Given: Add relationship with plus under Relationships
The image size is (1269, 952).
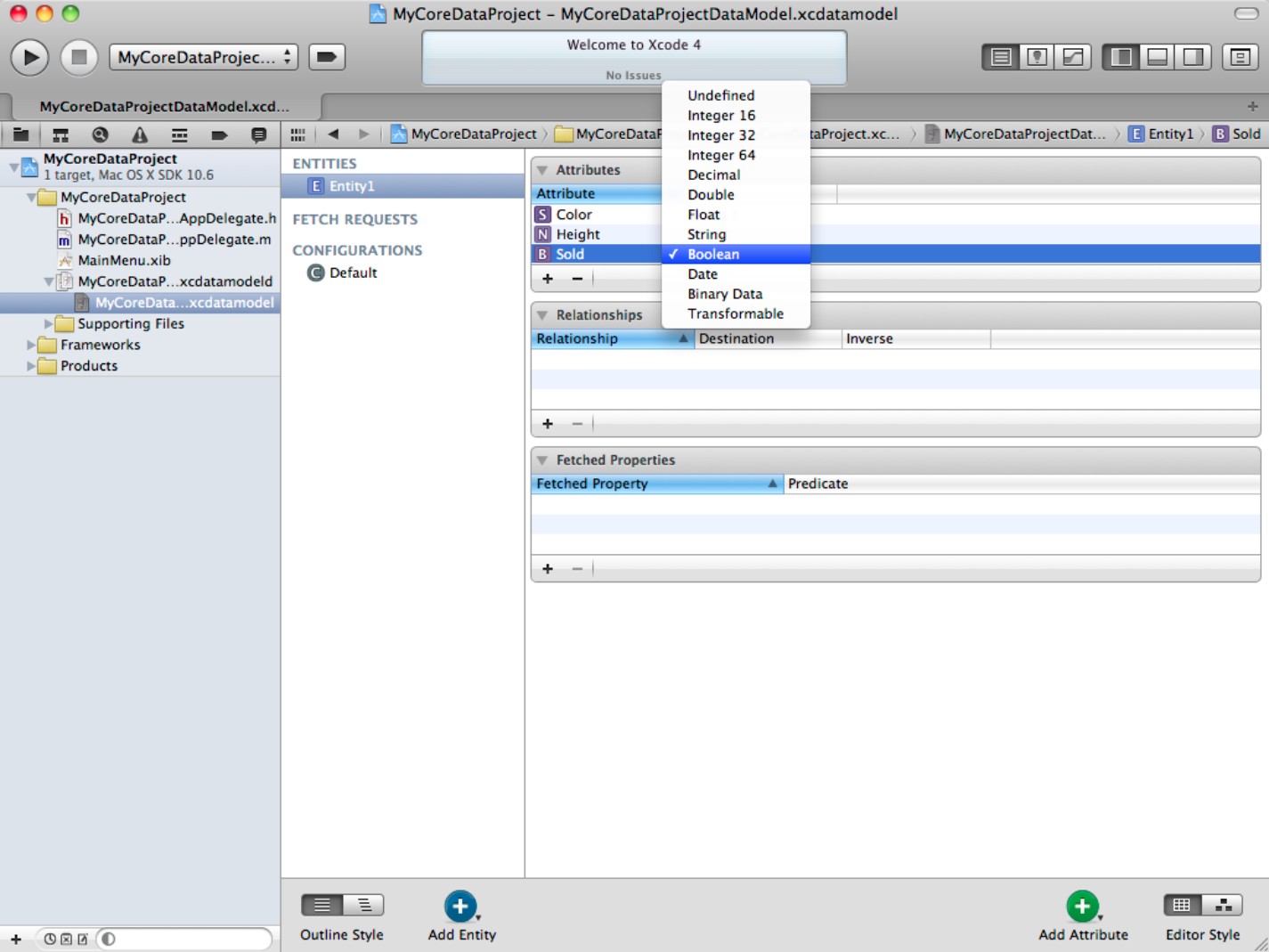Looking at the screenshot, I should click(548, 424).
